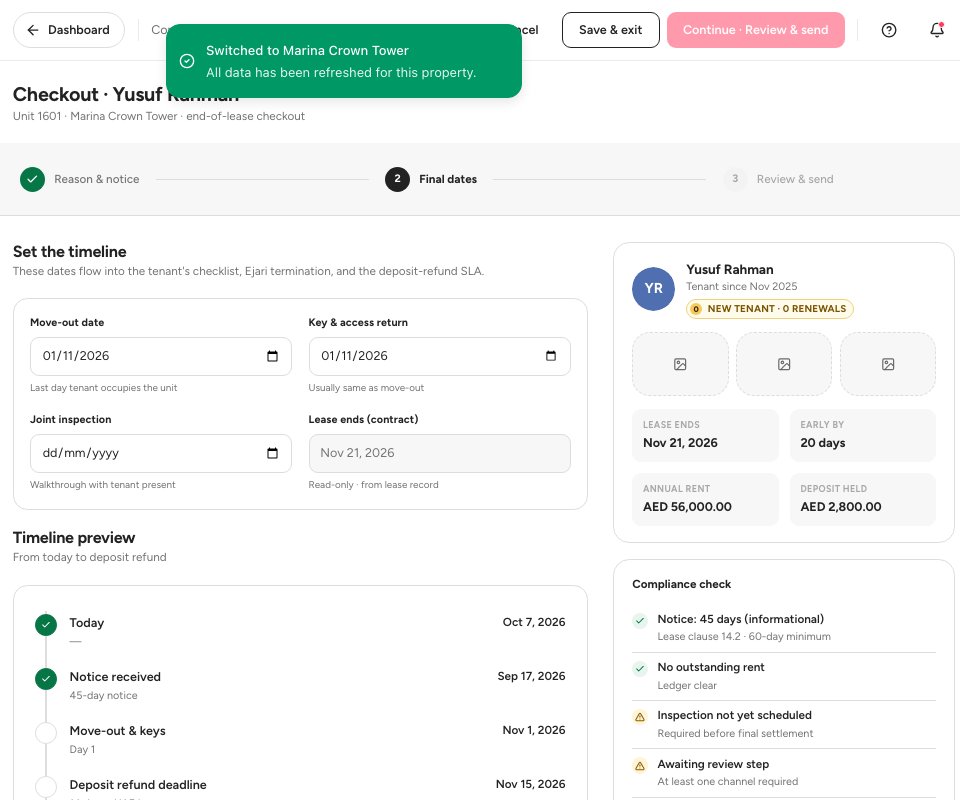
Task: Set the Joint inspection date field
Action: 160,453
